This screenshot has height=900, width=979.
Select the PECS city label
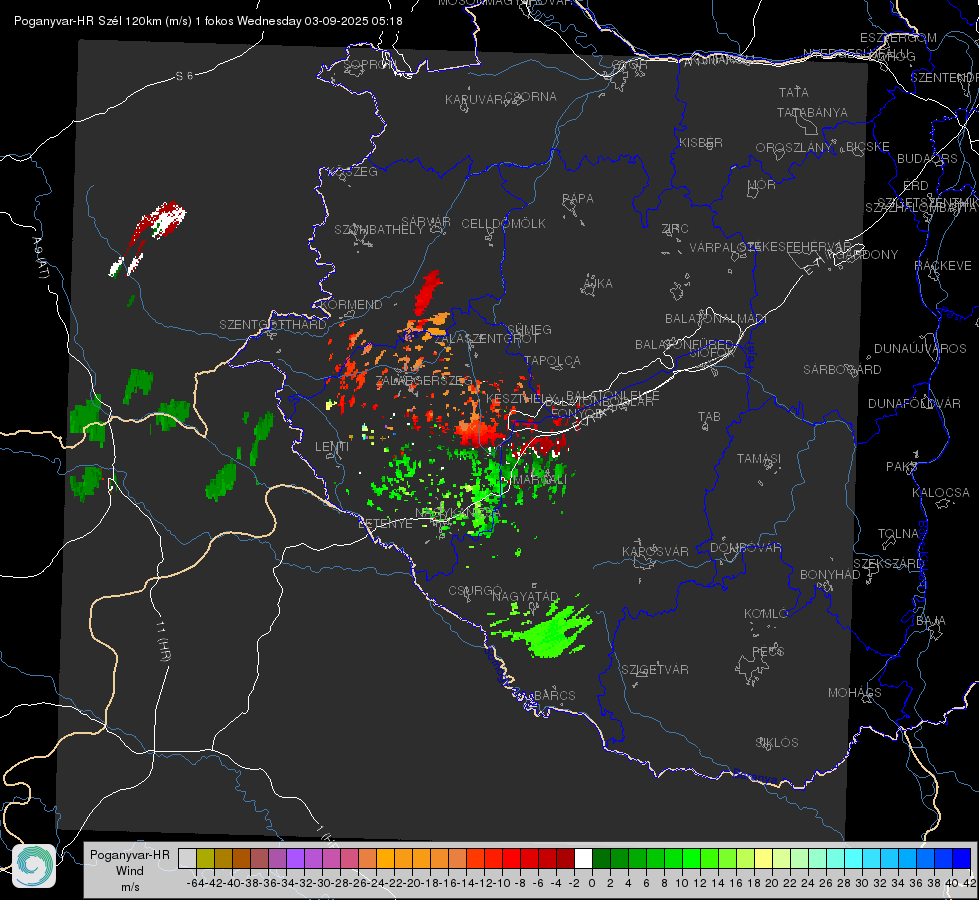coord(768,652)
